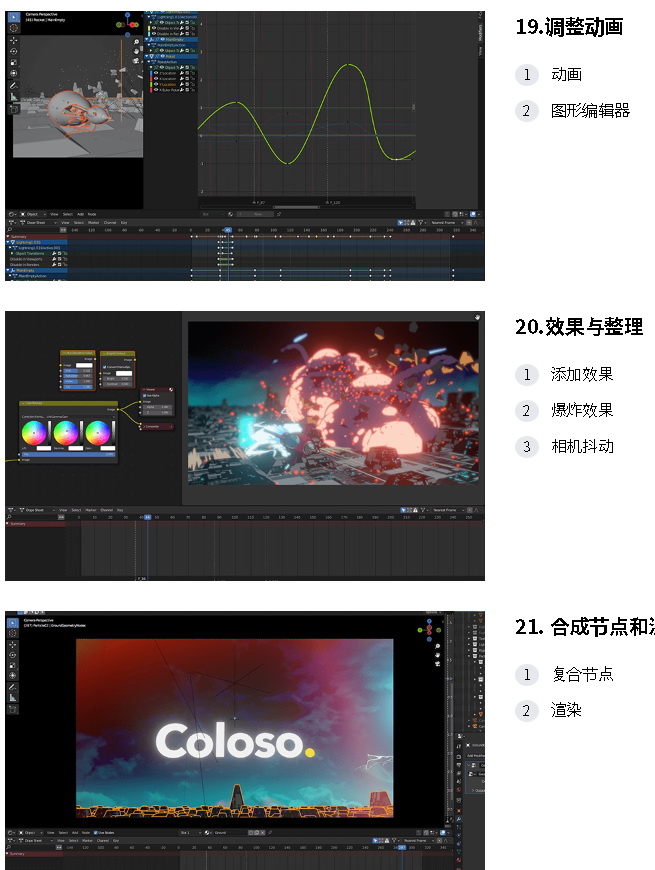The image size is (655, 870).
Task: Open Select menu in lesson 20 dope sheet
Action: point(77,509)
